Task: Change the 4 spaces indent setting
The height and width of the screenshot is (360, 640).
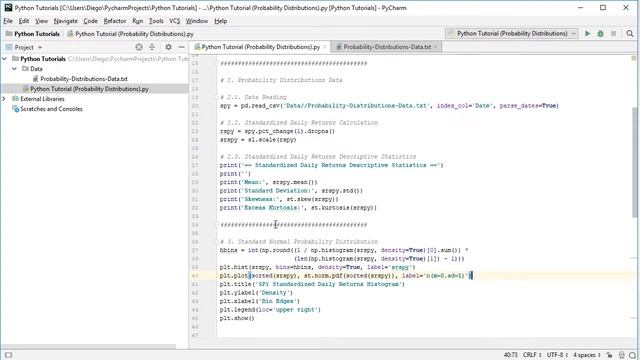Action: coord(587,355)
